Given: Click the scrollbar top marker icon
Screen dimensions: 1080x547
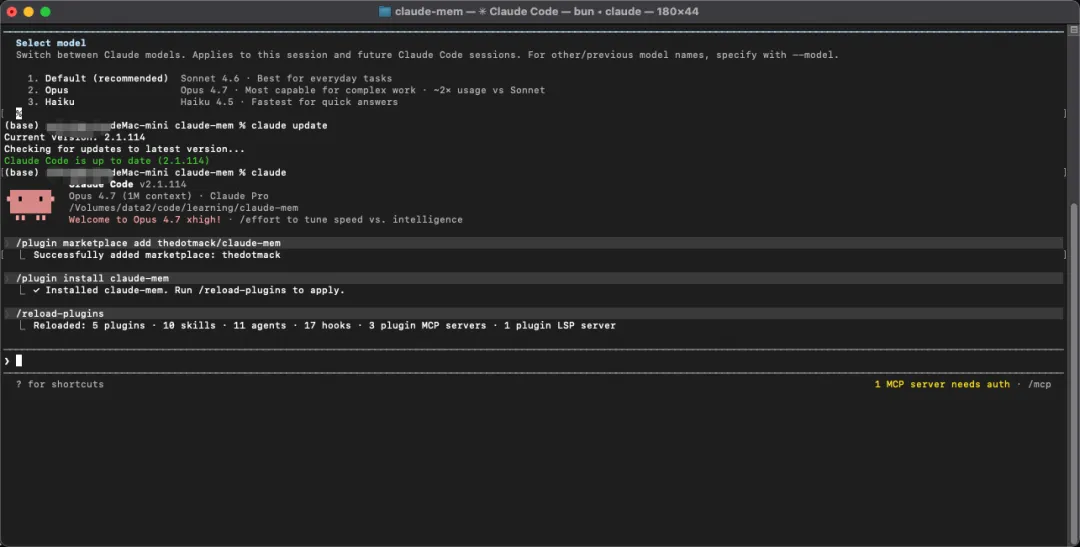Looking at the screenshot, I should coord(1074,30).
